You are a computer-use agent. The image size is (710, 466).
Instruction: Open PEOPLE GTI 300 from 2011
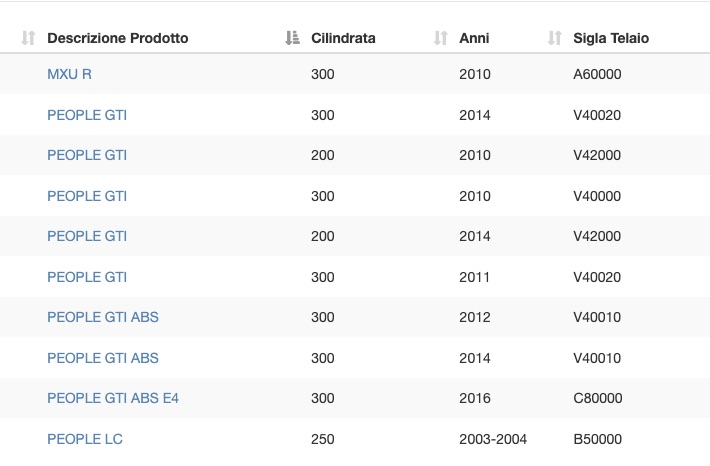click(x=87, y=277)
